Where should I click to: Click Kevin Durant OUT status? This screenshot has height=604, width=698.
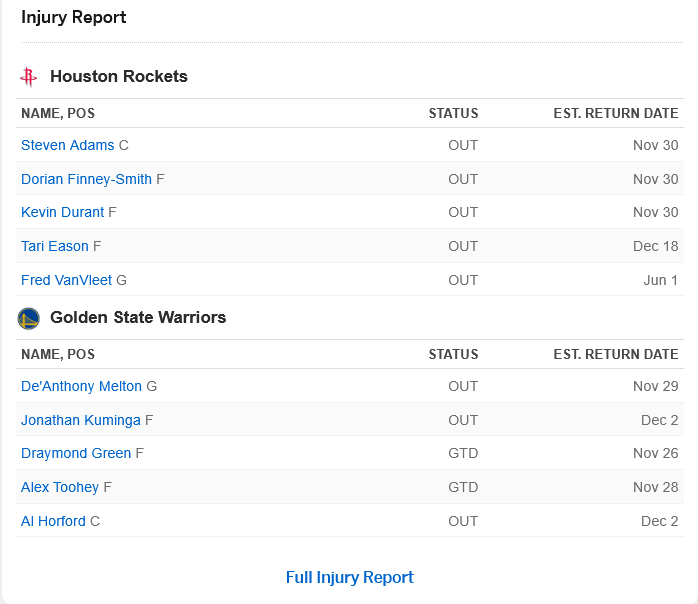pyautogui.click(x=463, y=212)
